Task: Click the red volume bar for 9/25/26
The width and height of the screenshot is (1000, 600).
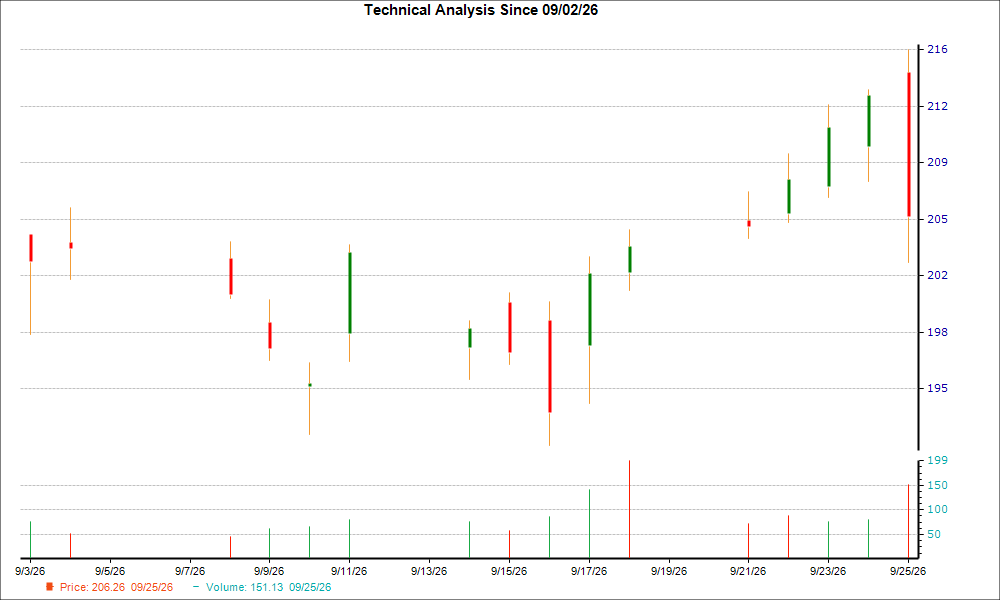Action: click(908, 521)
